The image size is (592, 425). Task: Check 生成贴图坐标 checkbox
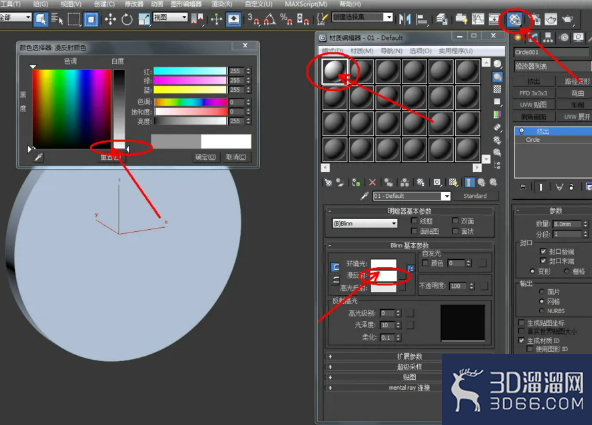click(x=521, y=323)
